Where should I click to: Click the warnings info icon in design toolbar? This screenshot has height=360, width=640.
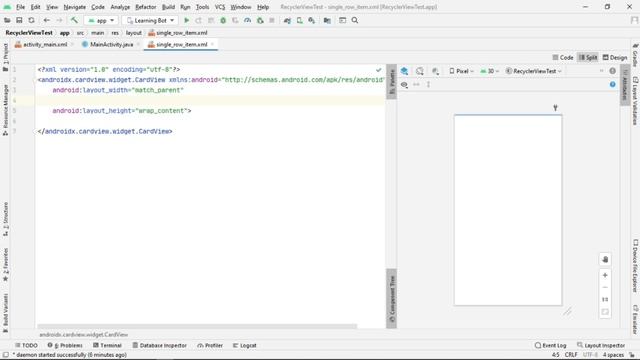click(x=612, y=71)
